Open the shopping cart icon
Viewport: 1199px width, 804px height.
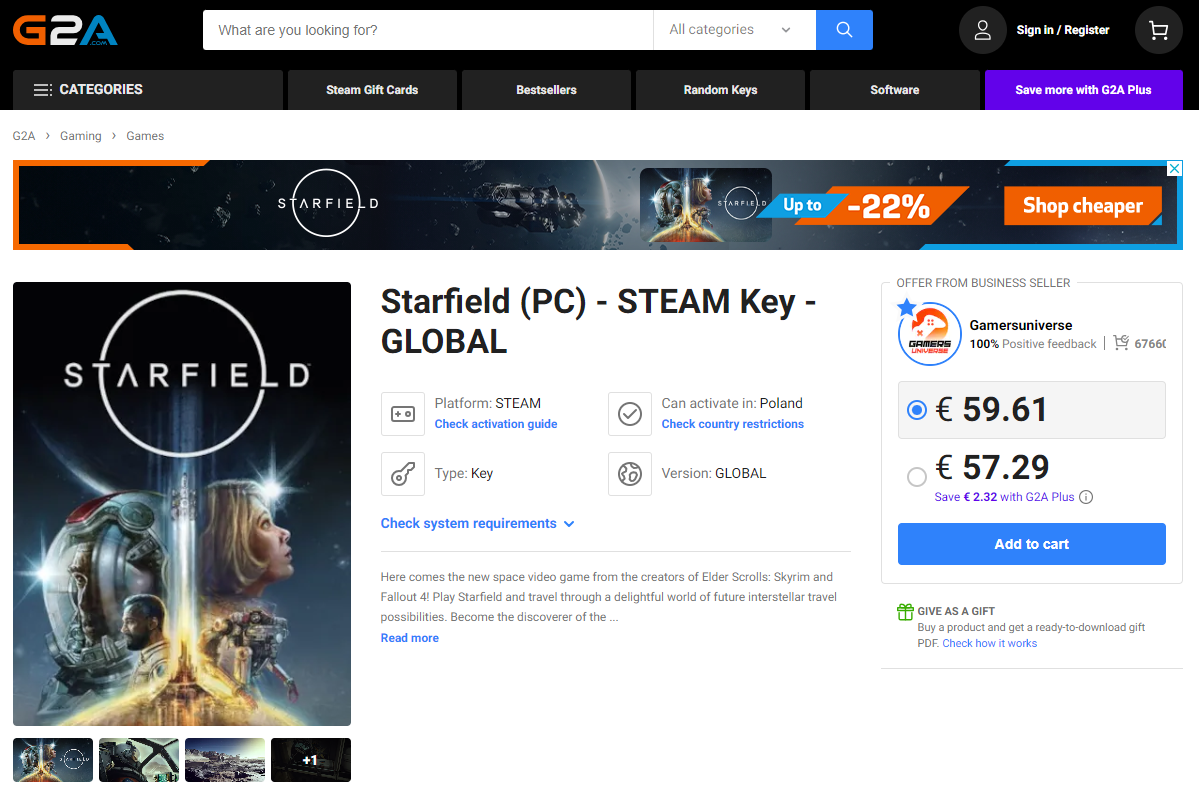tap(1157, 29)
